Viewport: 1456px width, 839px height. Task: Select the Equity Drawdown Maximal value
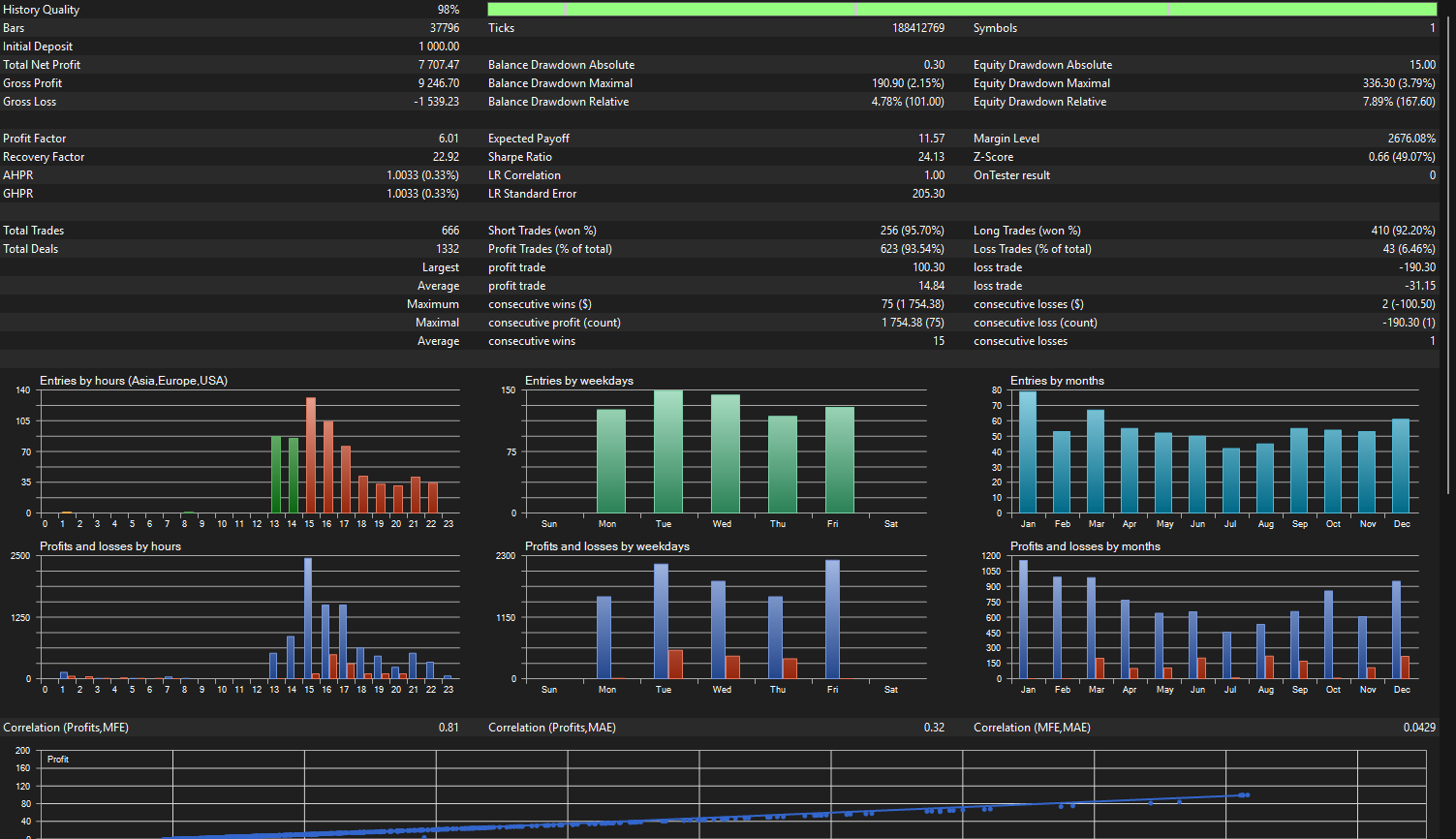[x=1399, y=83]
